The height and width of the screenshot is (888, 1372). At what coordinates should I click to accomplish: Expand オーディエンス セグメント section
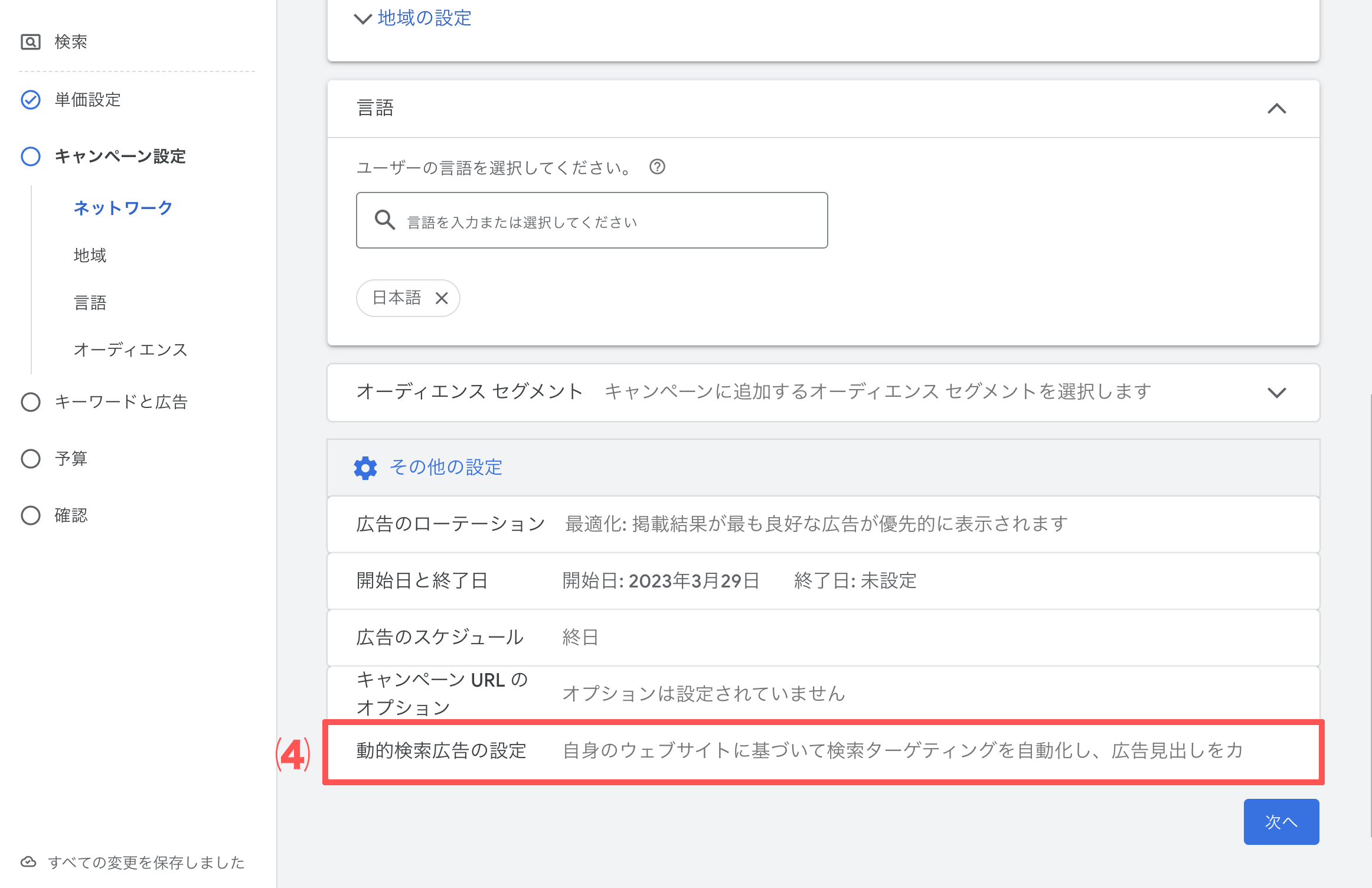[x=1277, y=392]
